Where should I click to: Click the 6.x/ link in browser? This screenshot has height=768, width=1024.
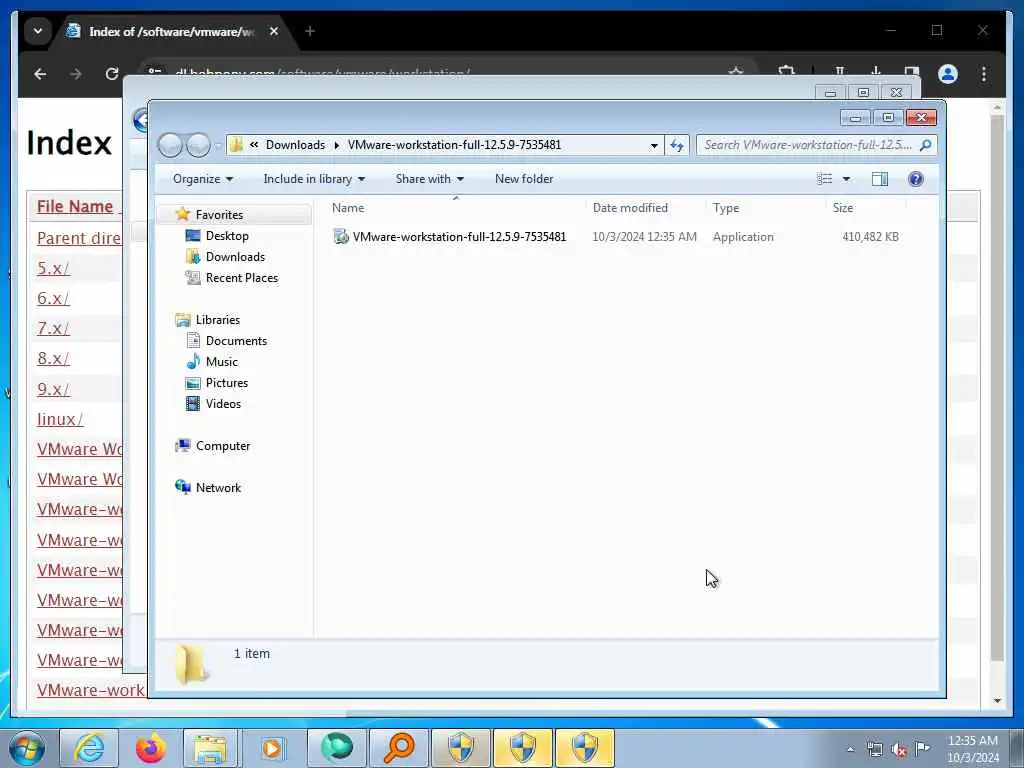pyautogui.click(x=53, y=298)
